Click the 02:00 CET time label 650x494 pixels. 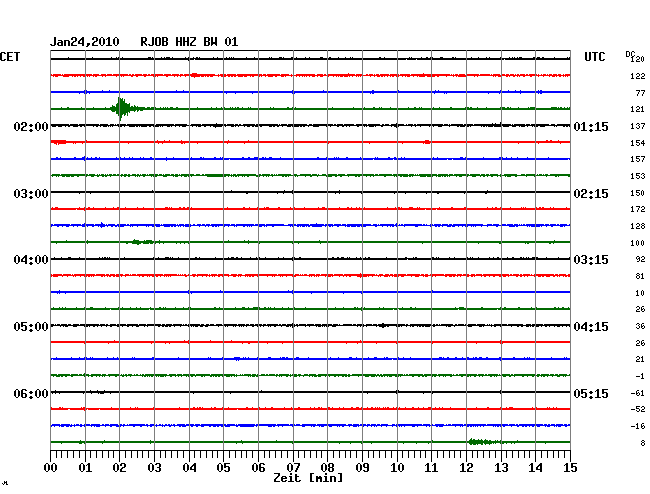(x=31, y=127)
